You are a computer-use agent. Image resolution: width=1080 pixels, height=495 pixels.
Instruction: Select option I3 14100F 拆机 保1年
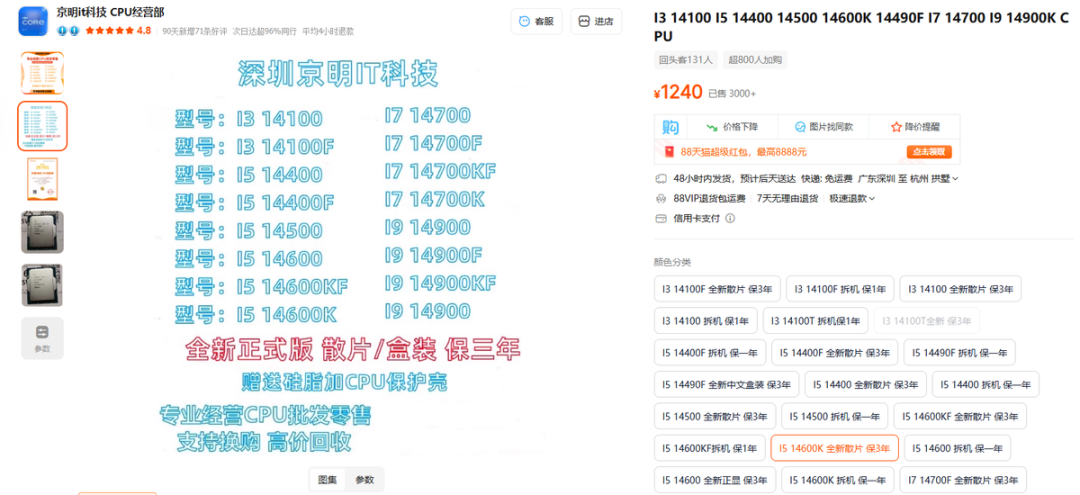tap(840, 289)
